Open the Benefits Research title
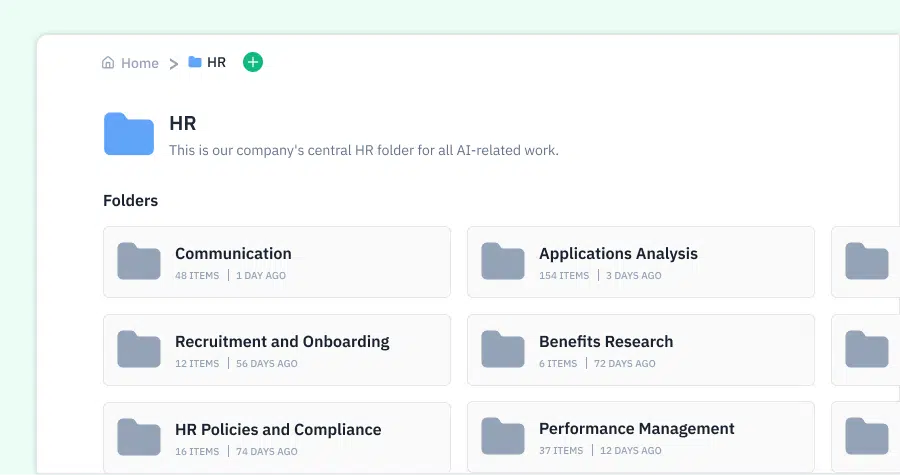The image size is (900, 475). point(606,341)
